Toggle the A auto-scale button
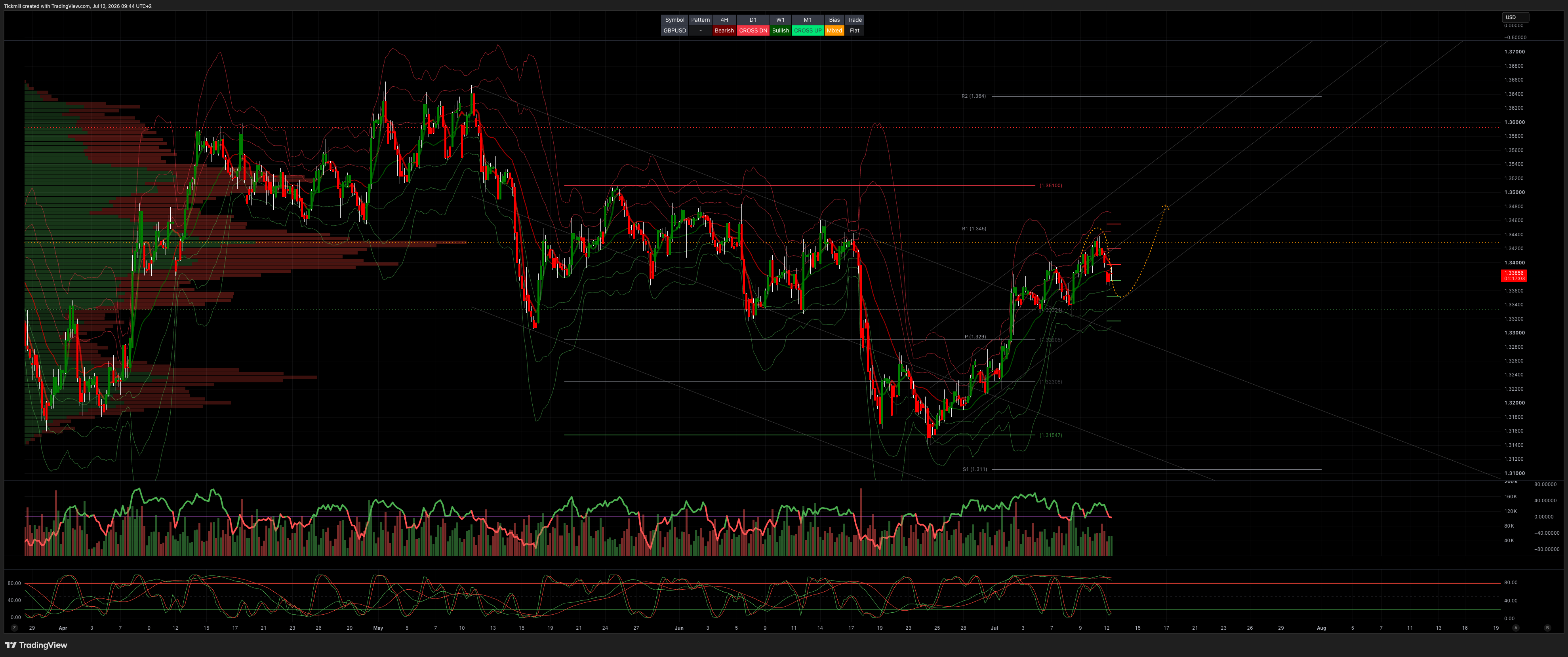The width and height of the screenshot is (1568, 657). [1516, 628]
